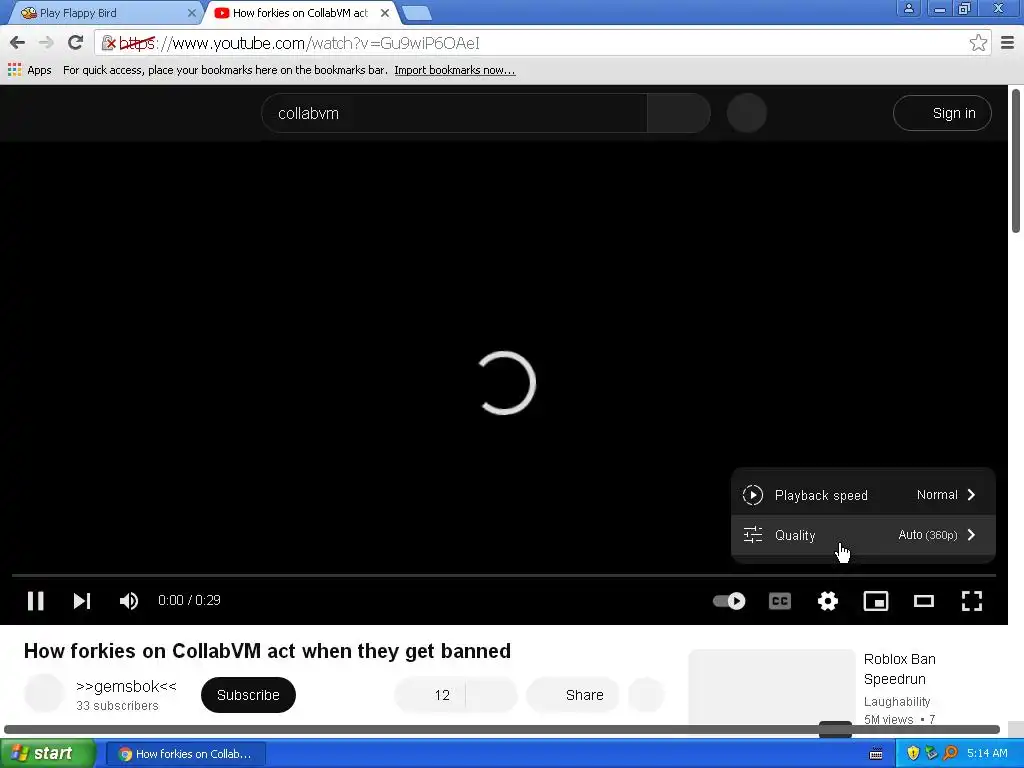Click the horizontal scrollbar at the page bottom

pyautogui.click(x=502, y=729)
